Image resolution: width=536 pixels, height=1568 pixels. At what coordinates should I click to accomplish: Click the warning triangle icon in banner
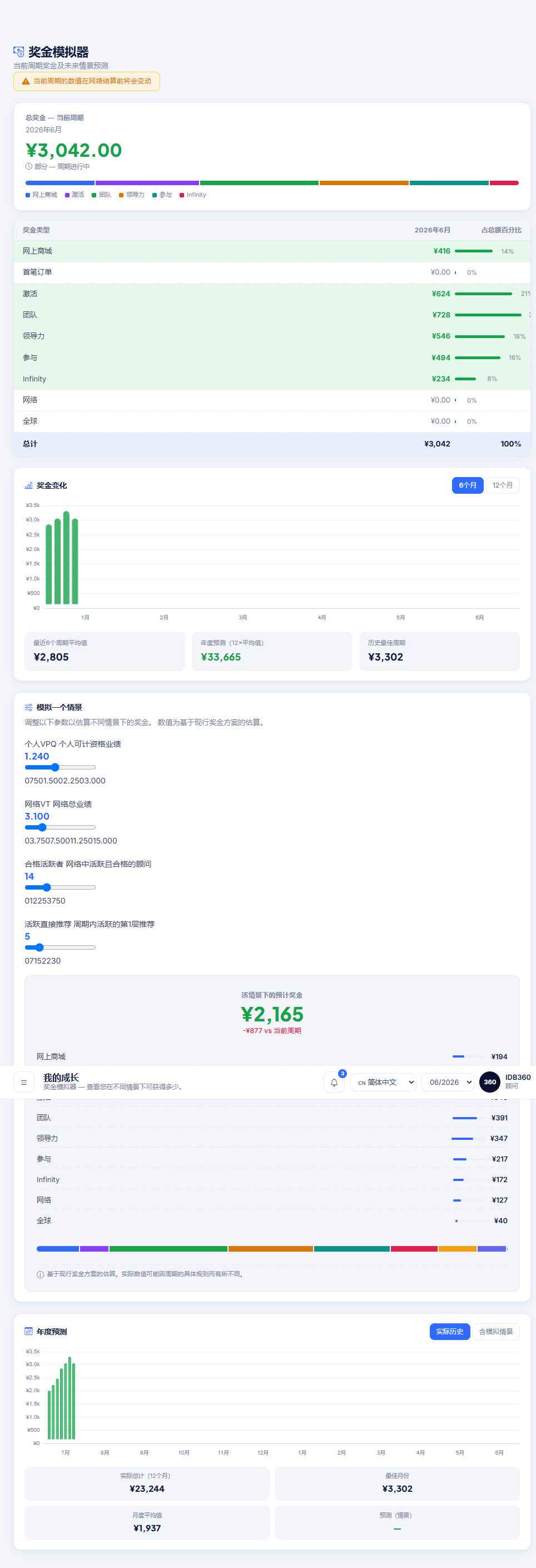[x=26, y=82]
